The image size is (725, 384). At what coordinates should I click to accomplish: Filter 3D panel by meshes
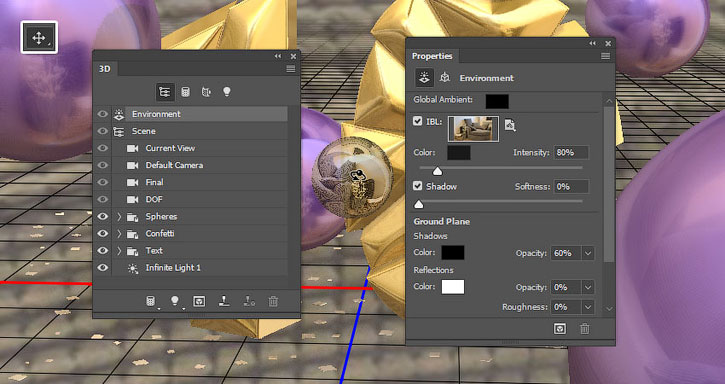point(185,92)
